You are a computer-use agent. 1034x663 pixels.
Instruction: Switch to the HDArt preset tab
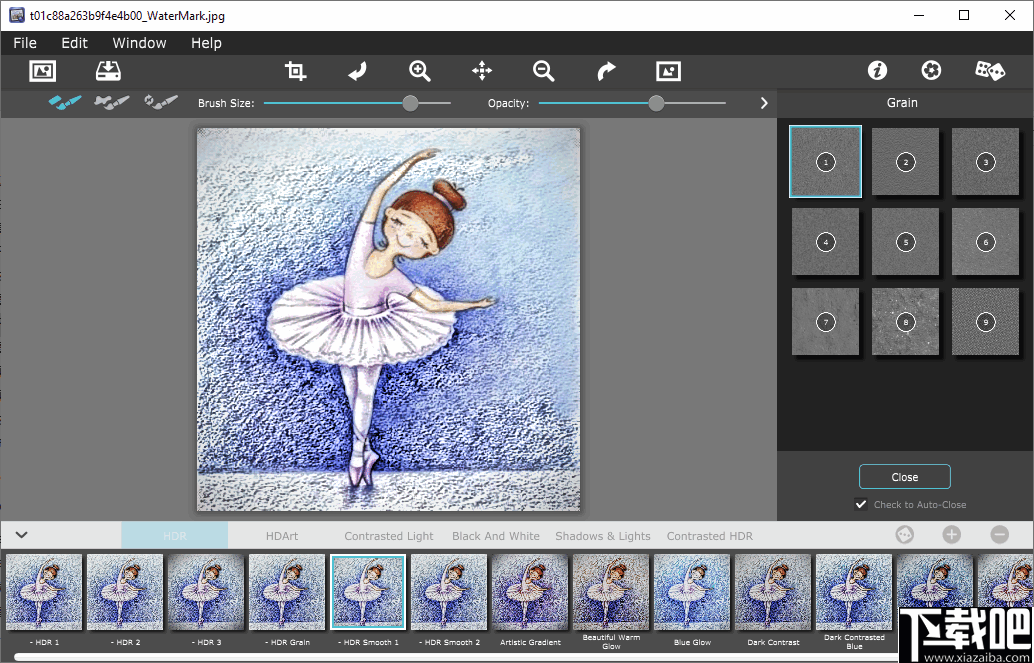(282, 535)
